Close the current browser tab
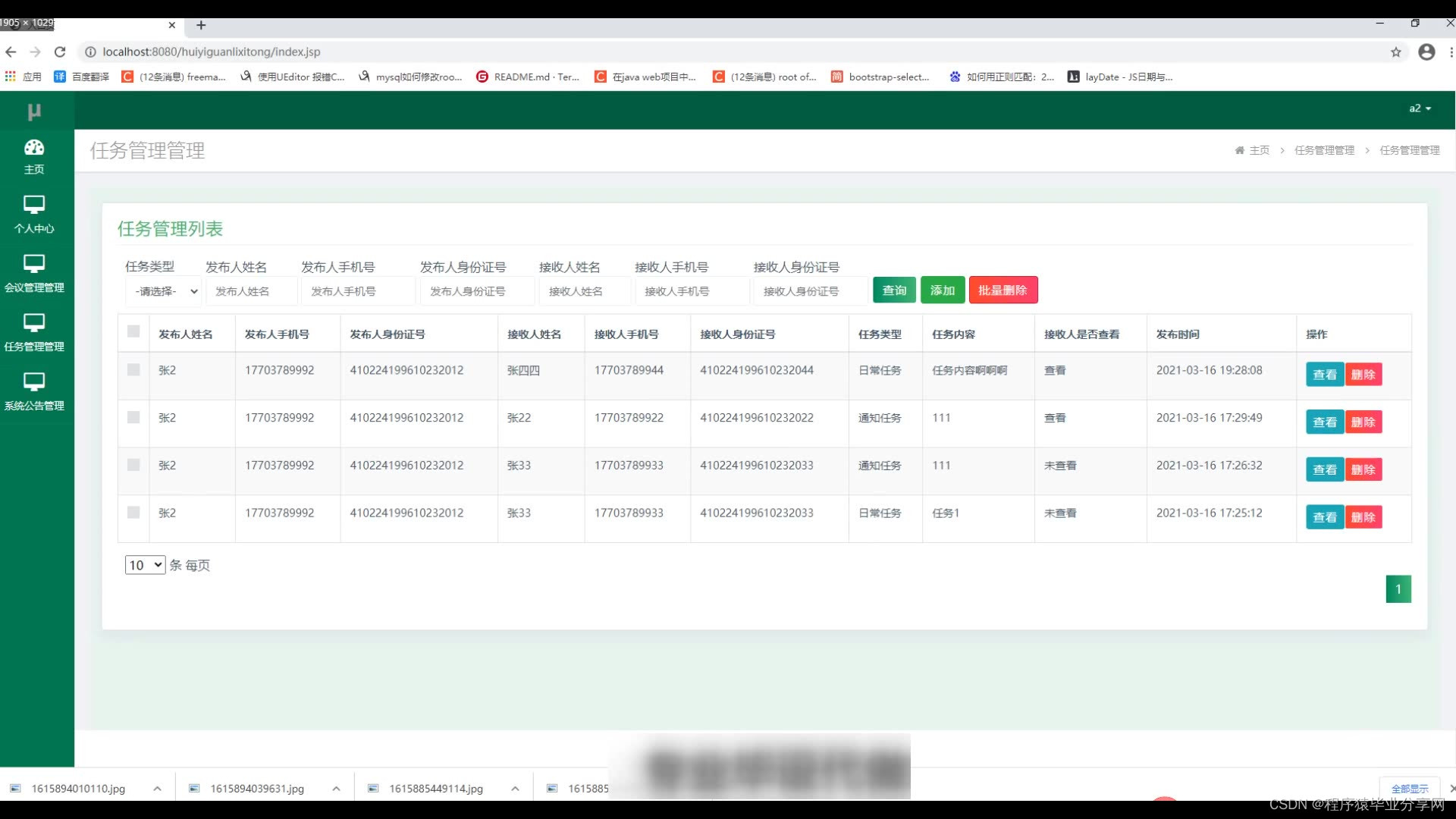1456x819 pixels. (x=172, y=25)
